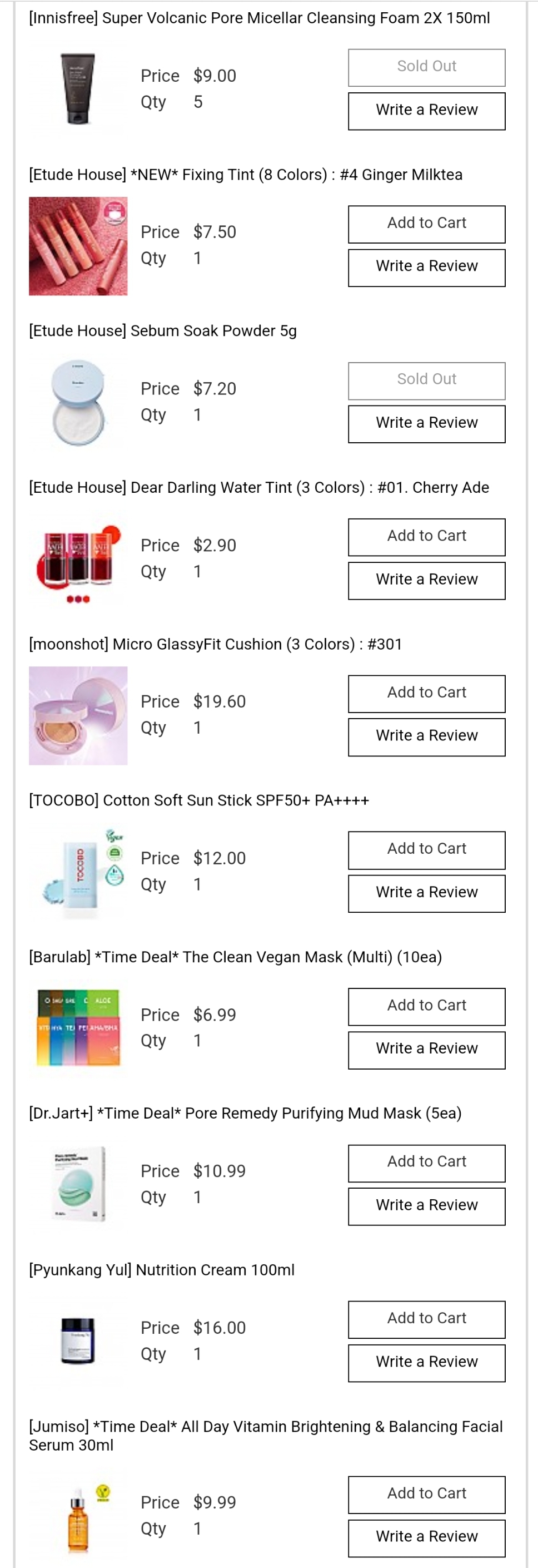Open moonshot GlassyFit Cushion image
Viewport: 538px width, 1568px height.
tap(78, 715)
